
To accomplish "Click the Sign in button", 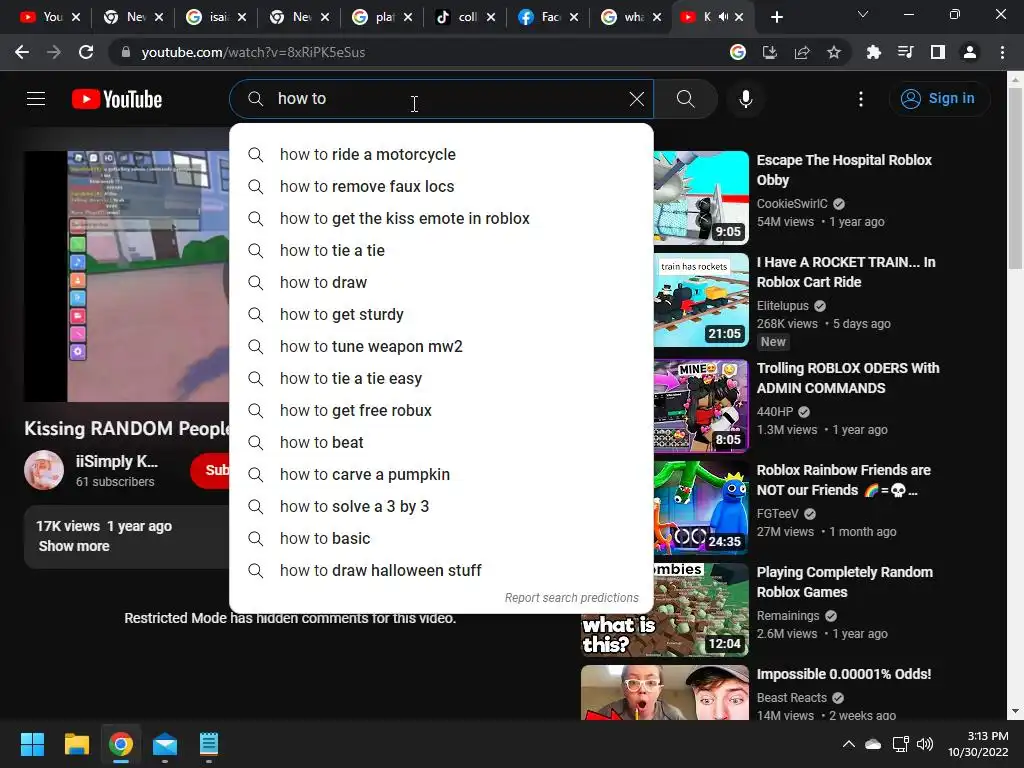I will point(938,99).
